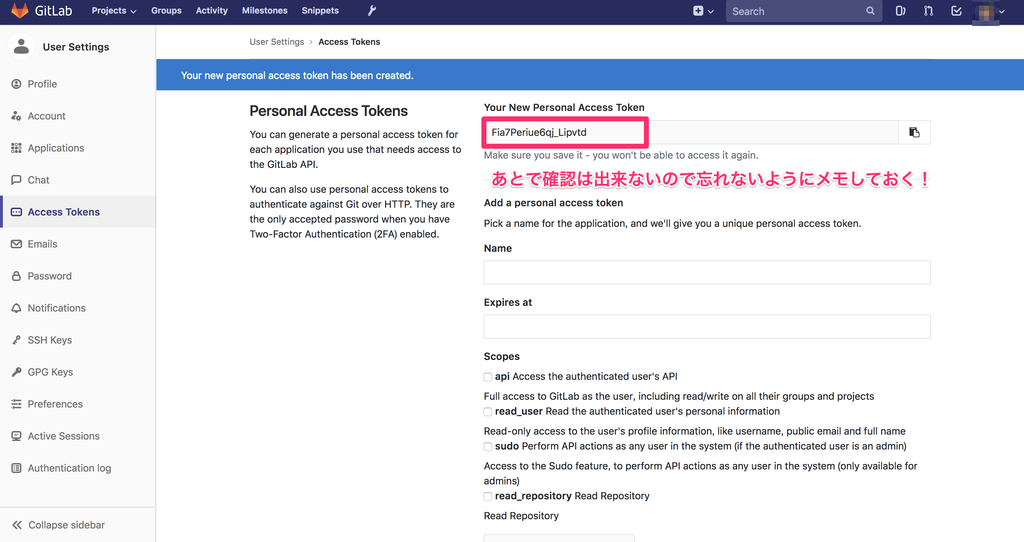Open the to-do checkmark icon in navbar
1024x542 pixels.
point(956,11)
